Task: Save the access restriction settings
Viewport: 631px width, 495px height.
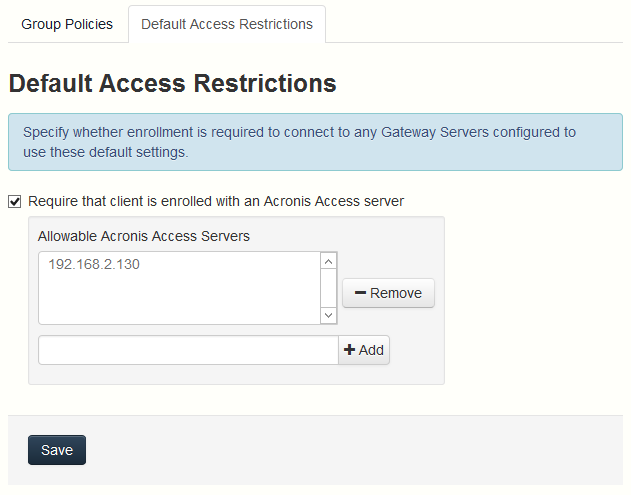Action: (57, 450)
